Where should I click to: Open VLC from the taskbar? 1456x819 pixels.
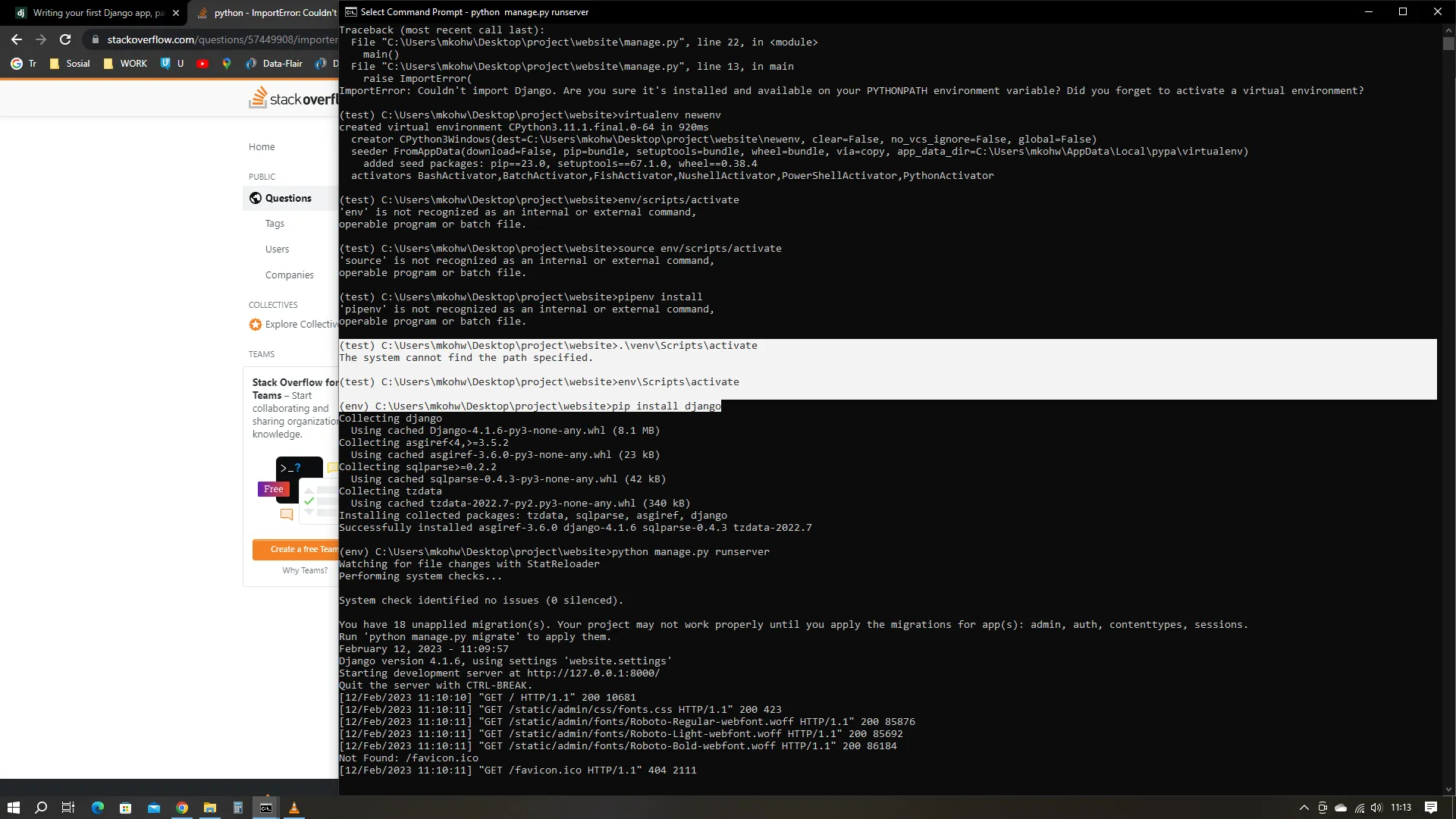click(x=294, y=808)
